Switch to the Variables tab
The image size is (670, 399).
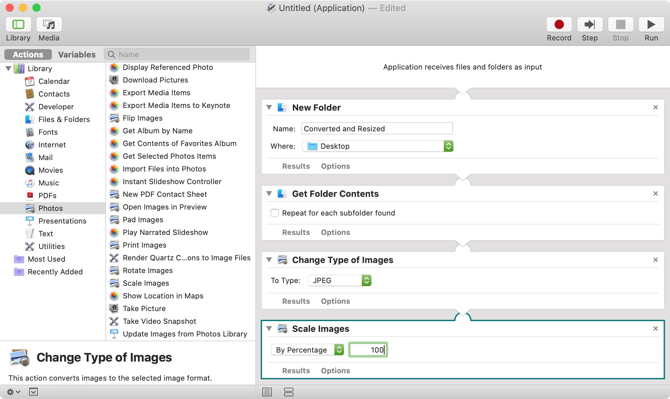point(76,55)
